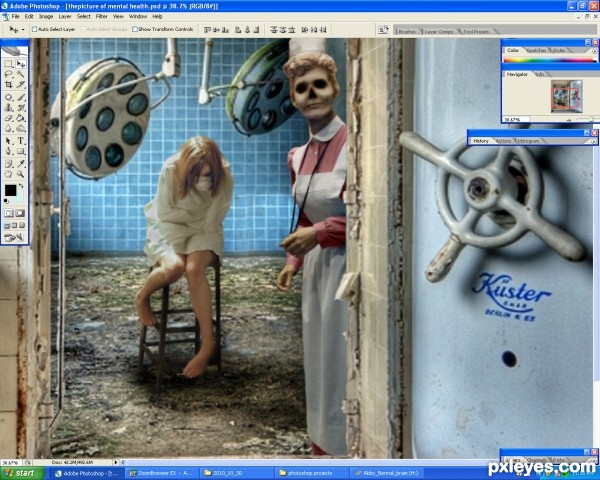
Task: Open History palette flyout menu arrow
Action: 593,141
